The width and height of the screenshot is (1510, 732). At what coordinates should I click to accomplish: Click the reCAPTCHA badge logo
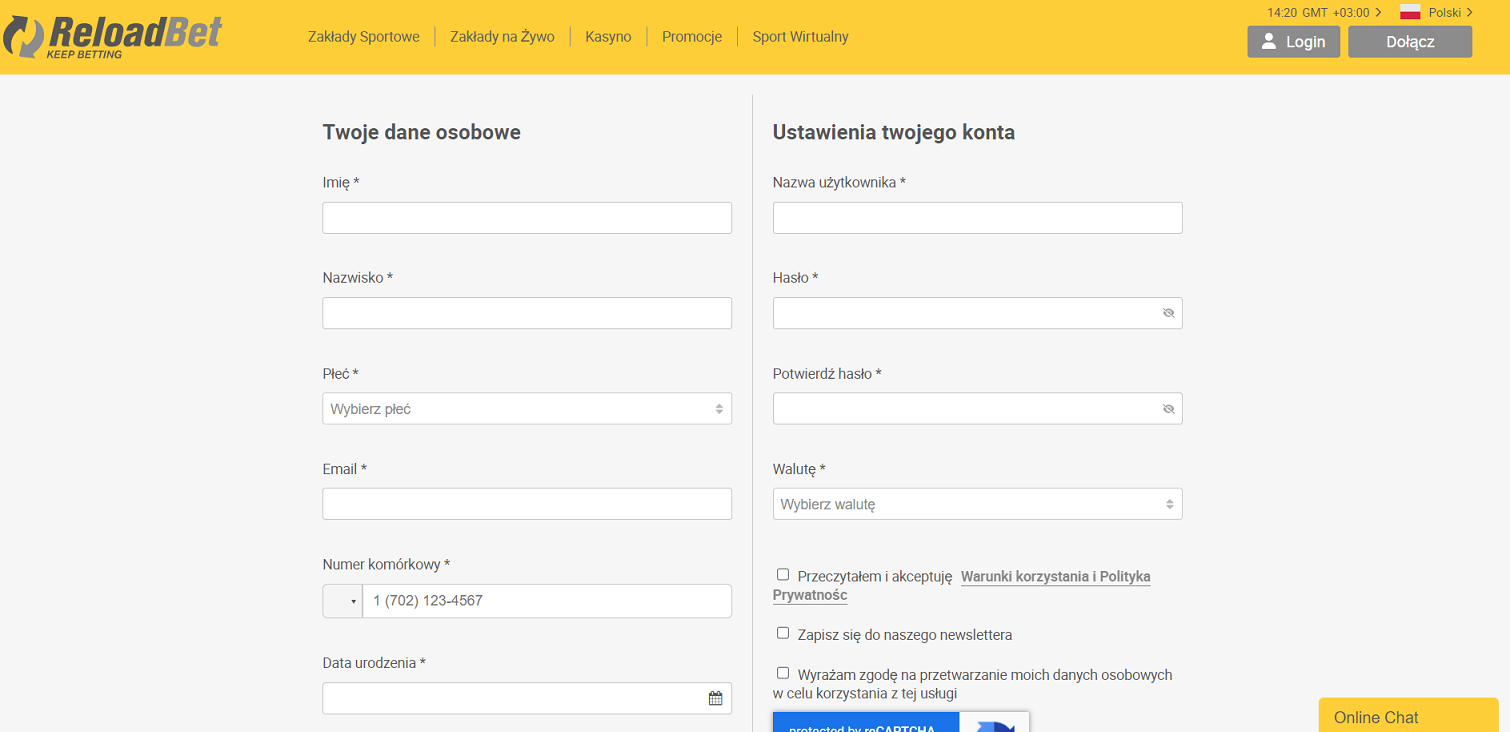[x=993, y=723]
